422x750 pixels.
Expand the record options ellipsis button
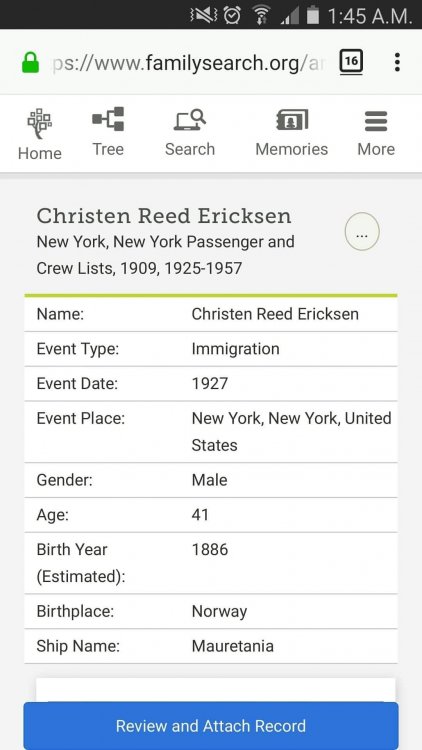(362, 232)
